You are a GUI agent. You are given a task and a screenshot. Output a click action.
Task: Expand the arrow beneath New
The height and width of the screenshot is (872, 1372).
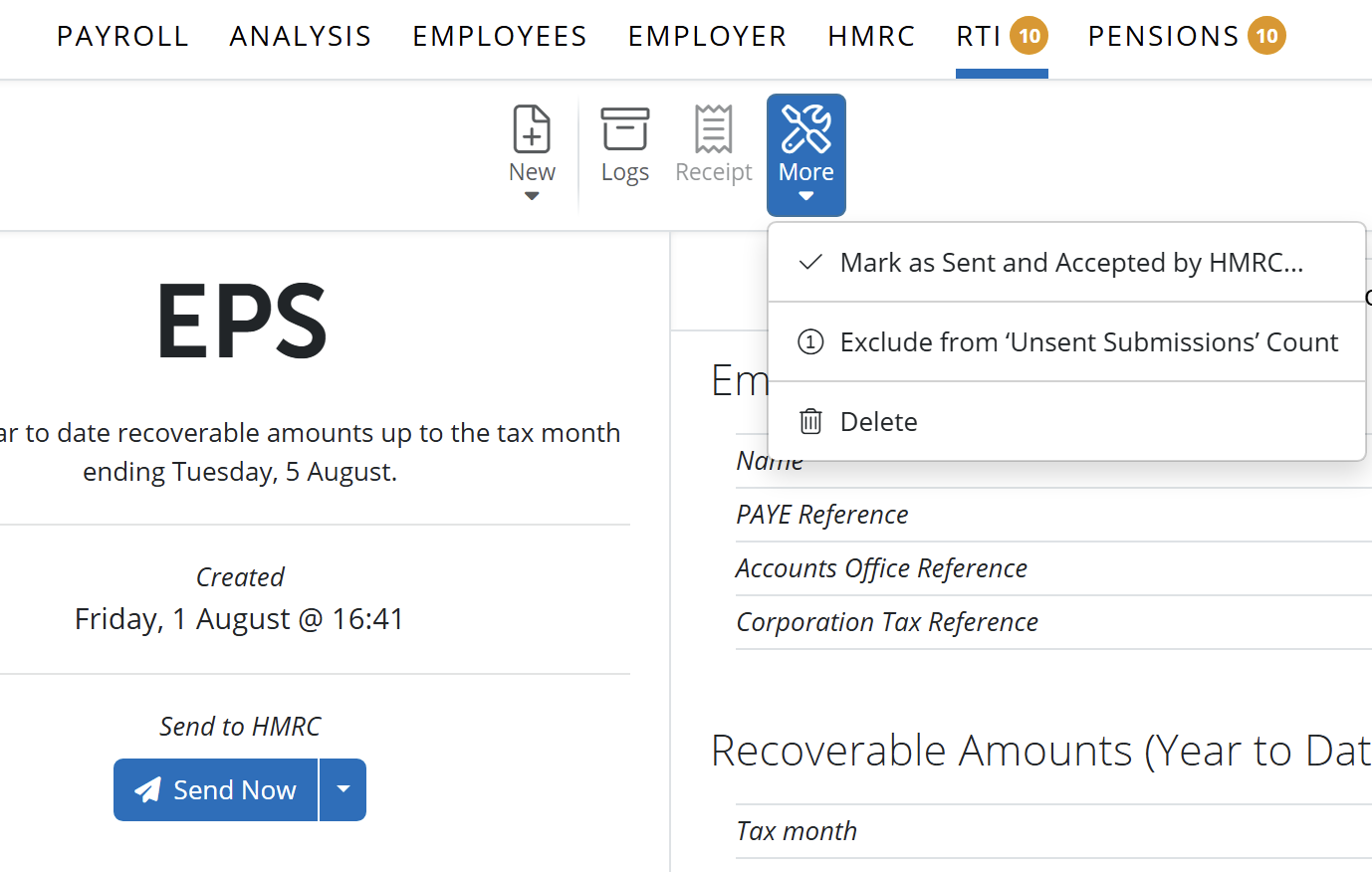click(532, 196)
